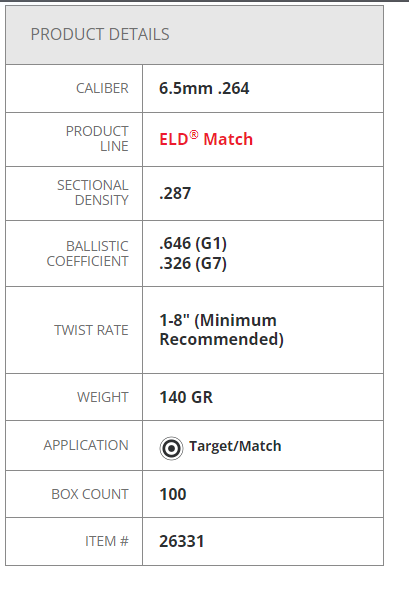The image size is (409, 598).
Task: Select the 140 GR weight value
Action: 186,397
